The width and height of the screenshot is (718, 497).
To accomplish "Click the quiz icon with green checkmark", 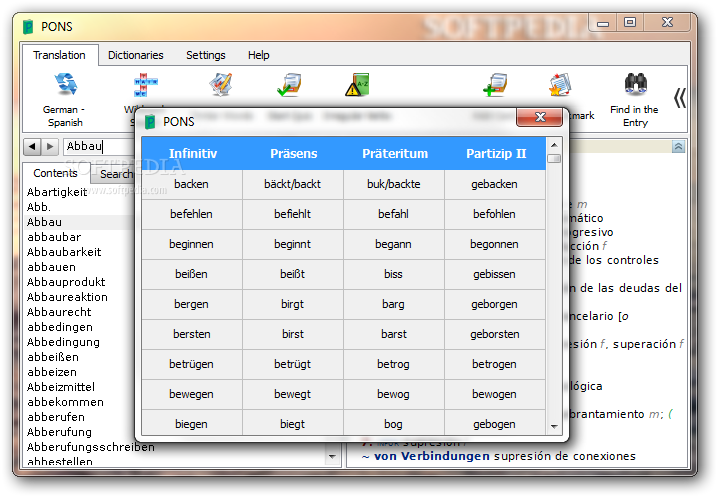I will tap(289, 85).
